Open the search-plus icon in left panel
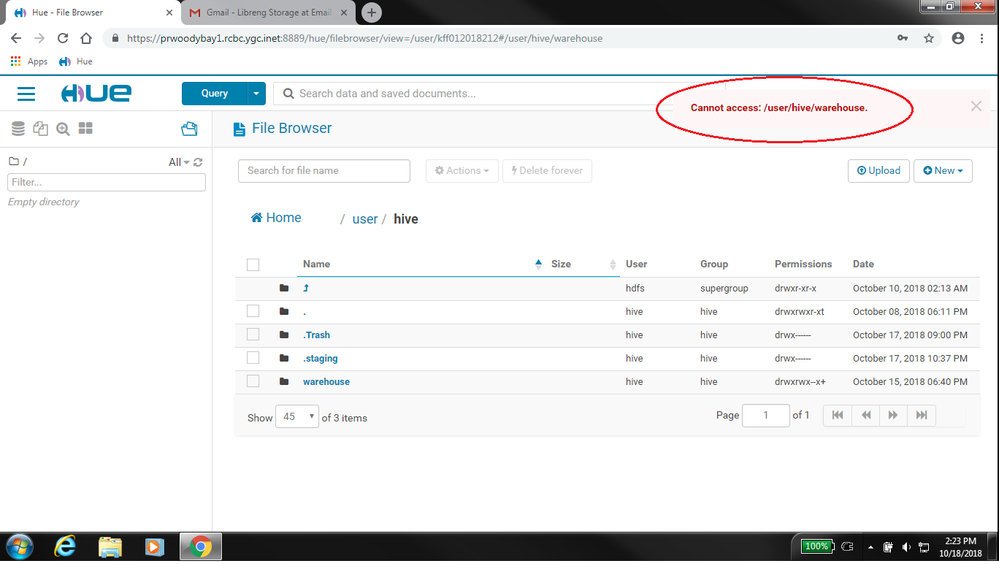The width and height of the screenshot is (999, 564). pyautogui.click(x=62, y=129)
